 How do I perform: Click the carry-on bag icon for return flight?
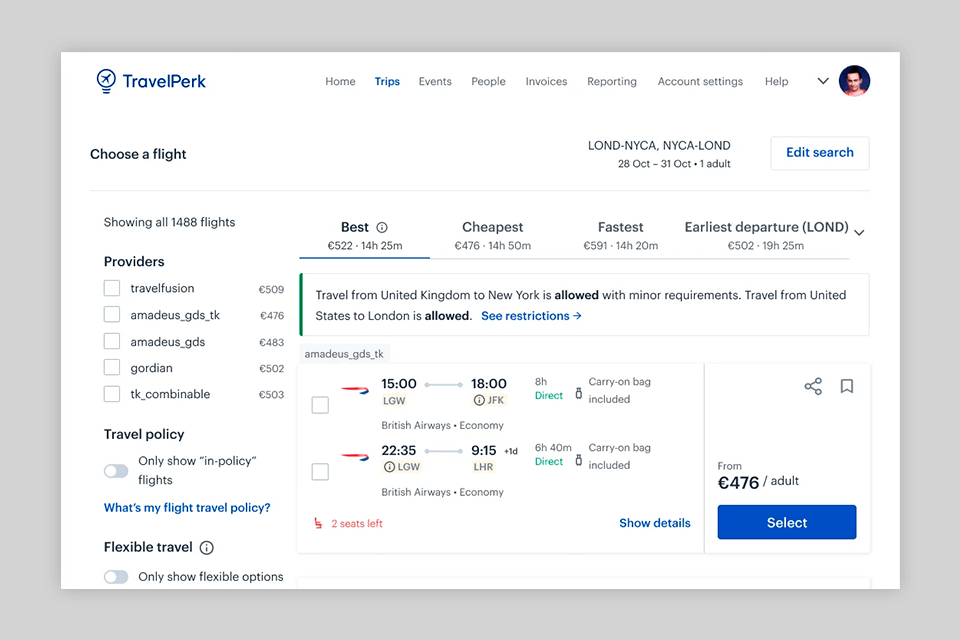pyautogui.click(x=579, y=460)
